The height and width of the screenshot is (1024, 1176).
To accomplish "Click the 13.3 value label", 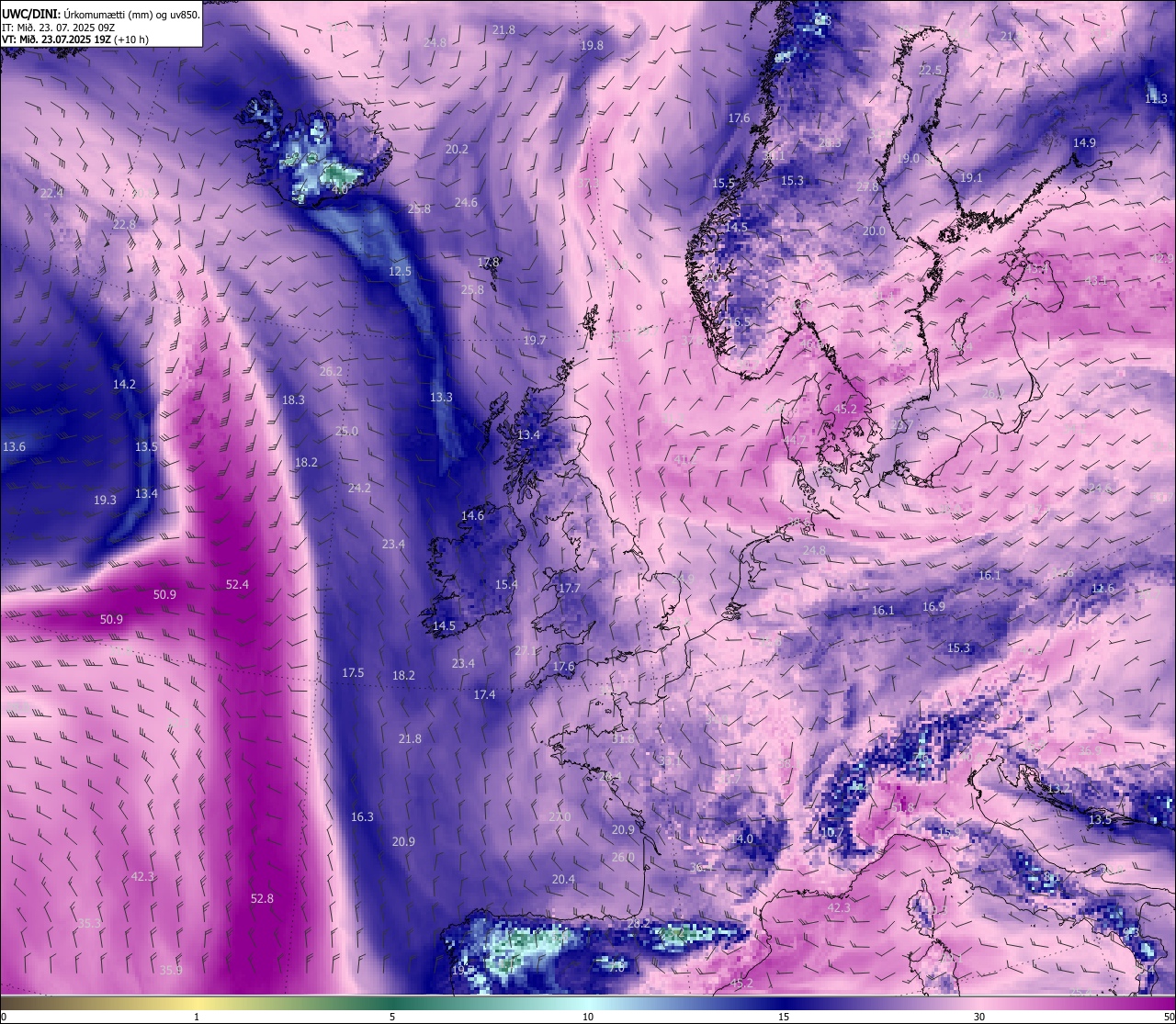I will tap(441, 397).
